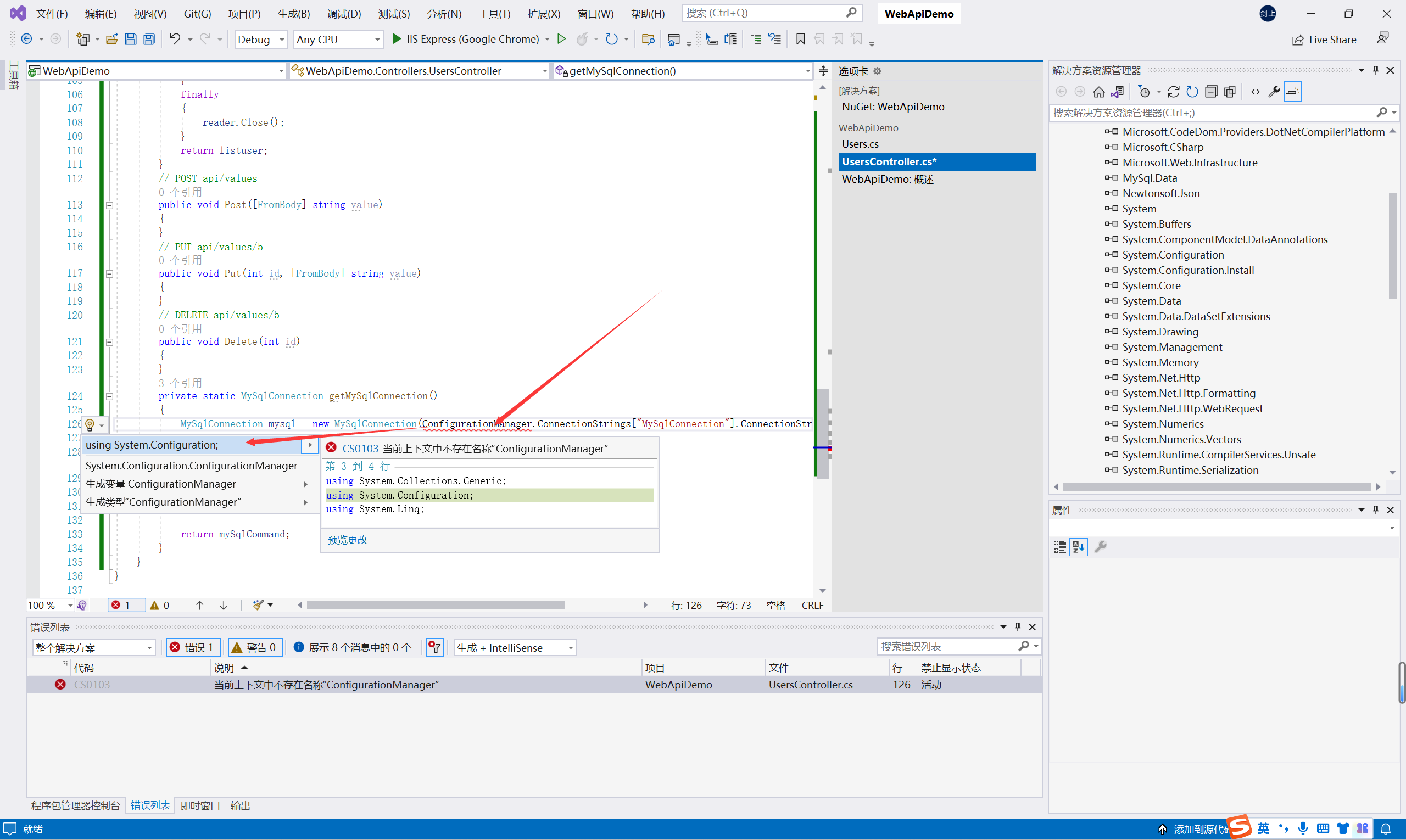Switch to the 输出 tab
The width and height of the screenshot is (1406, 840).
240,805
